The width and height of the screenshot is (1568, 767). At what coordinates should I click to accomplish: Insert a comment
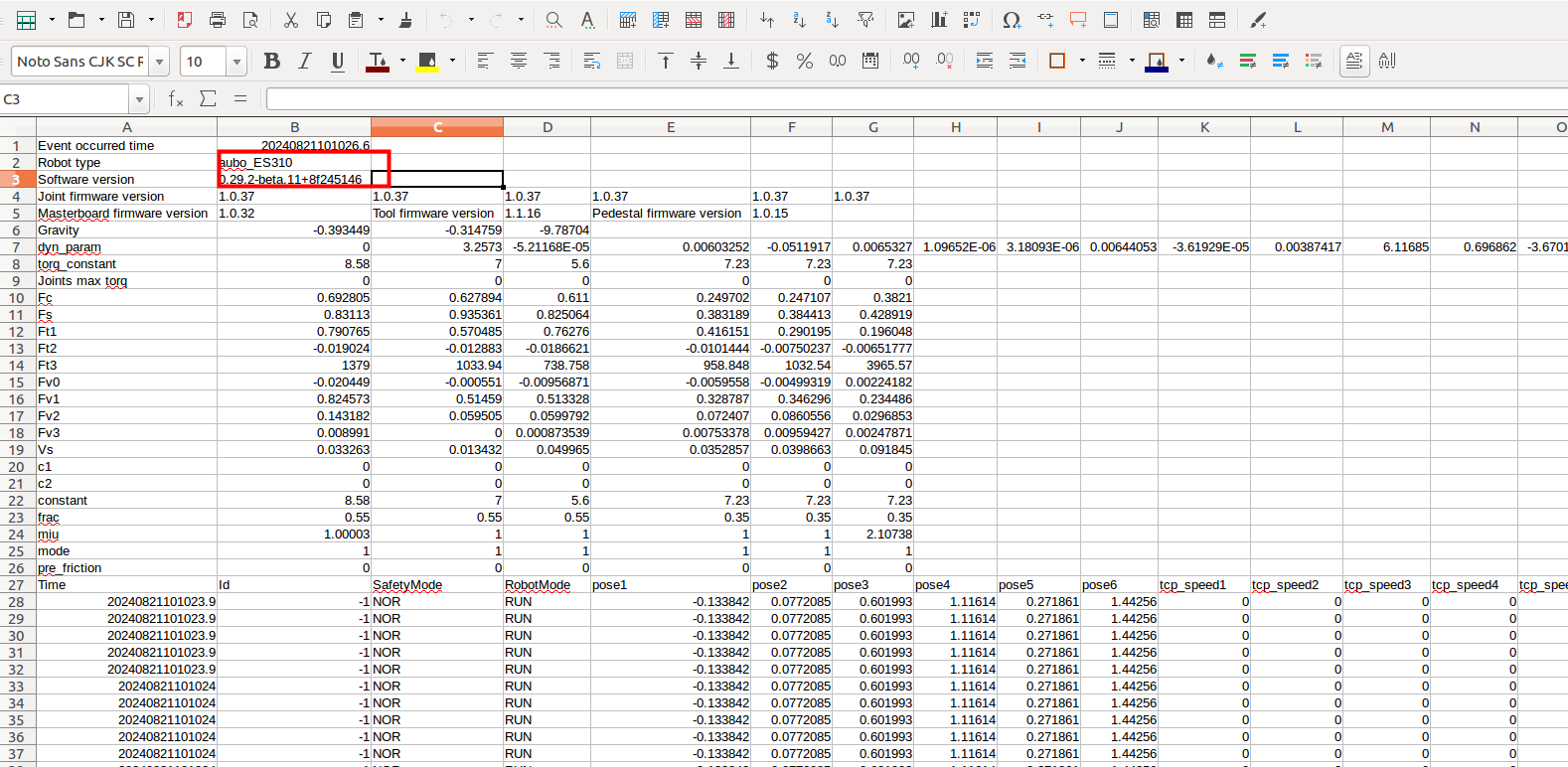point(1078,20)
